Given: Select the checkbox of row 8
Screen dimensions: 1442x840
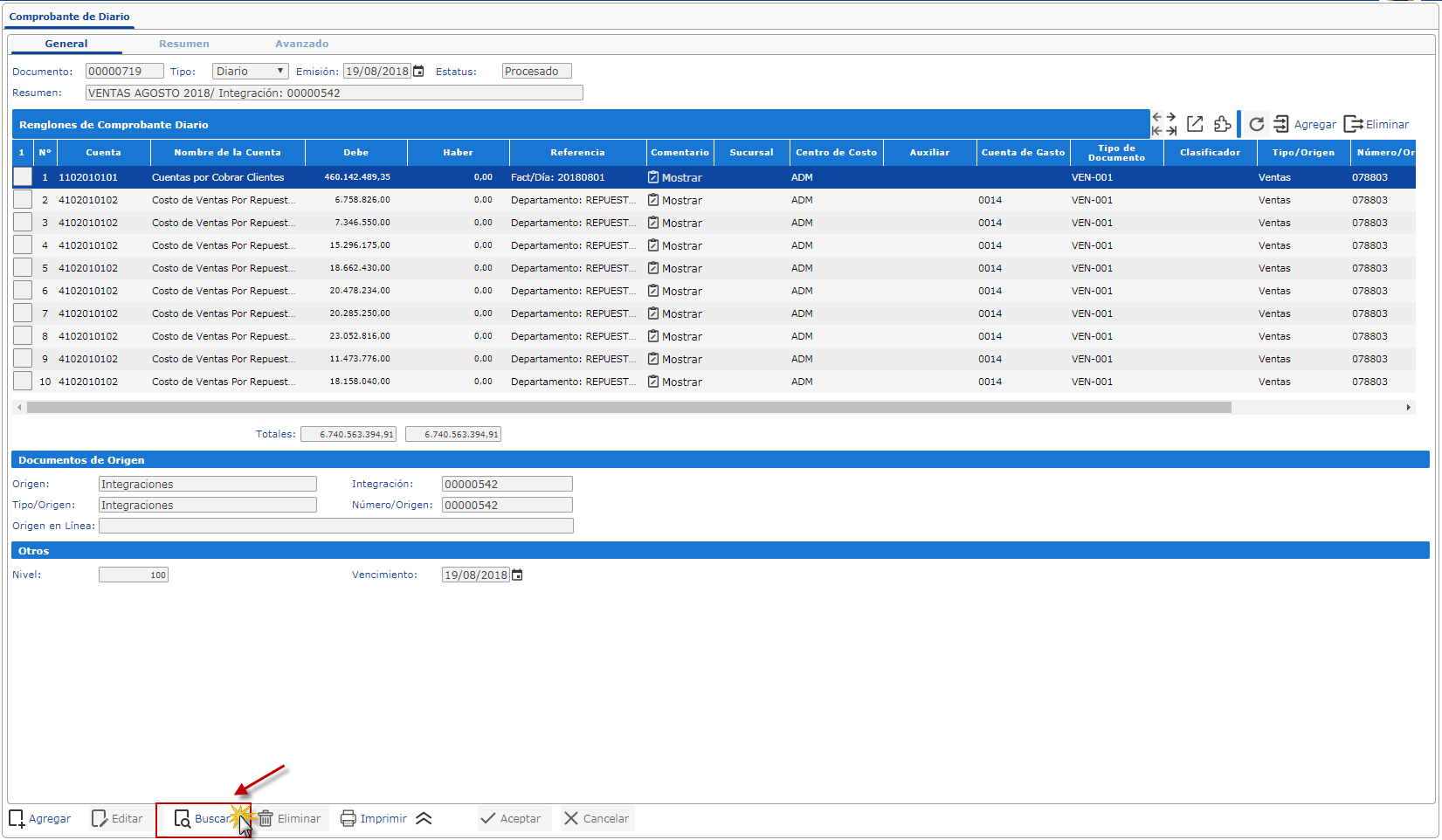Looking at the screenshot, I should click(x=23, y=335).
